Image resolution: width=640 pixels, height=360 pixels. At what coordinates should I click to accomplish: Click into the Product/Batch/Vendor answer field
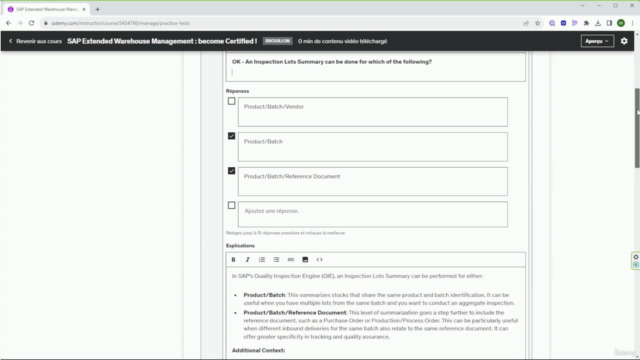click(x=373, y=112)
